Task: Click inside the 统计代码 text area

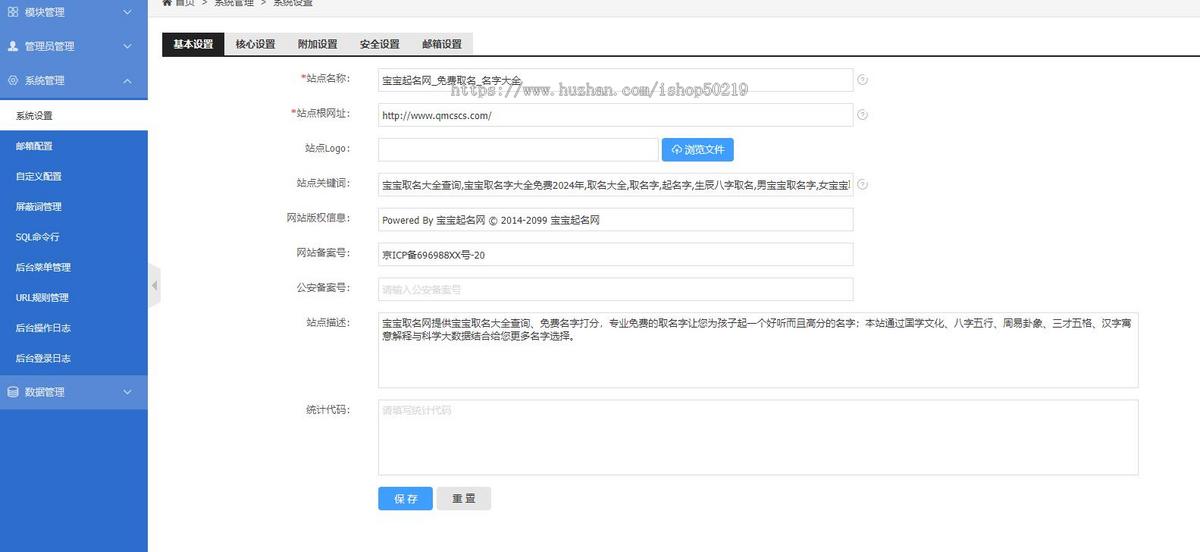Action: (x=758, y=437)
